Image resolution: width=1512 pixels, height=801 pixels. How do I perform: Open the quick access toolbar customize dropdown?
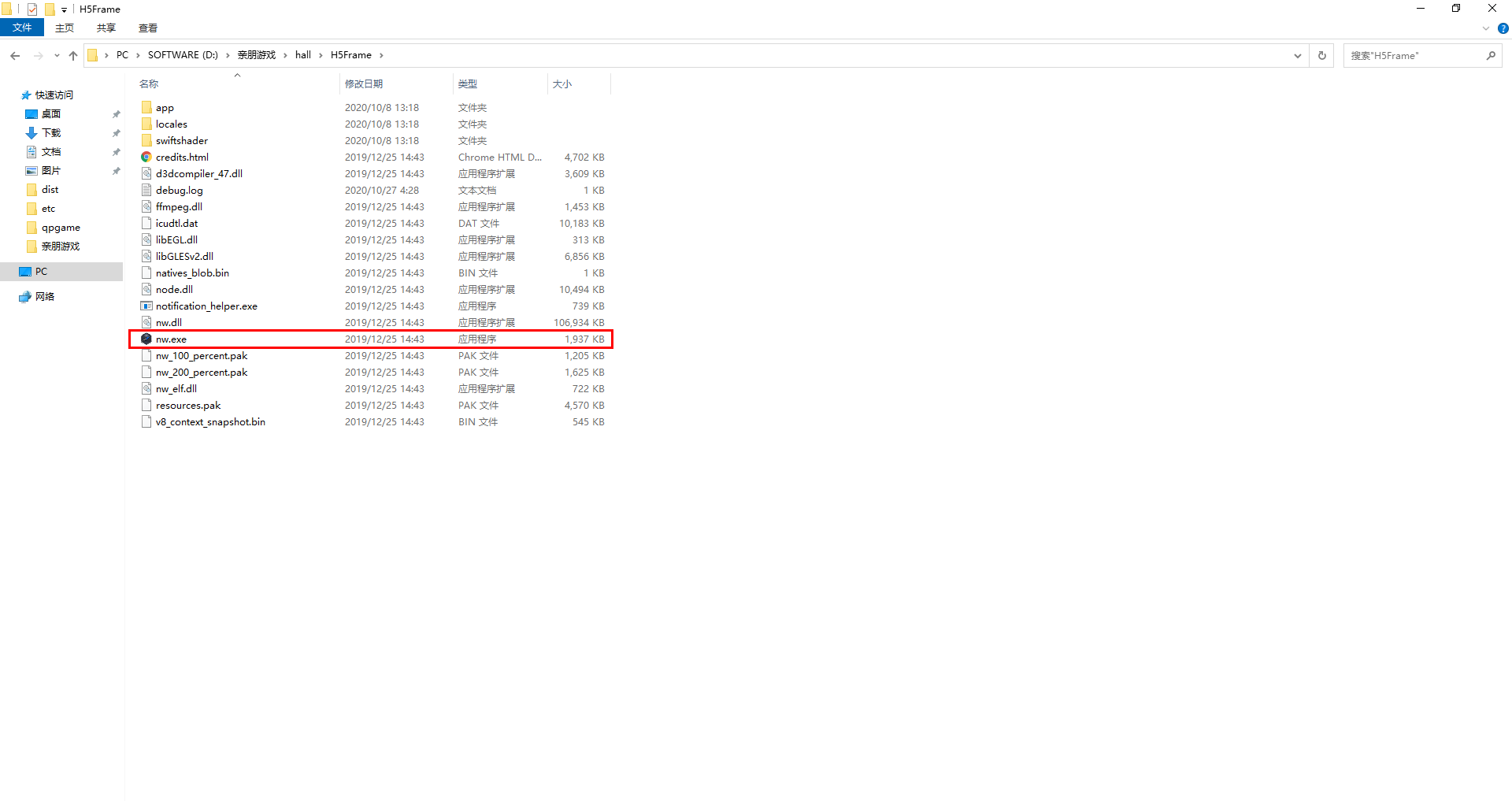[x=64, y=10]
